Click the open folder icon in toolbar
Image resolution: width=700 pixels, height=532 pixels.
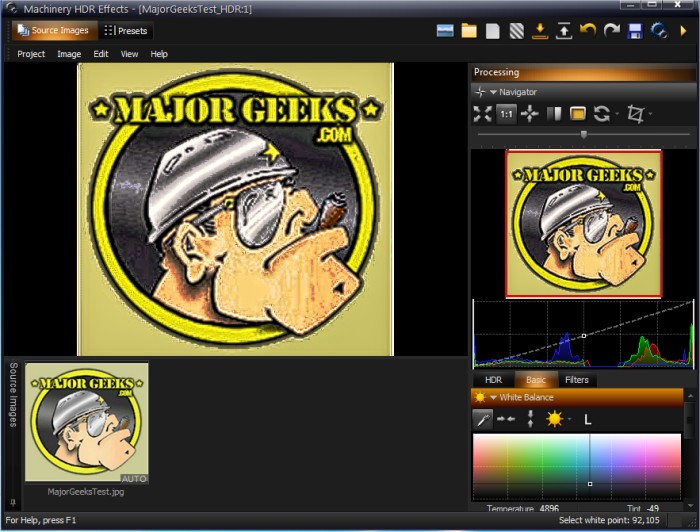pos(469,31)
